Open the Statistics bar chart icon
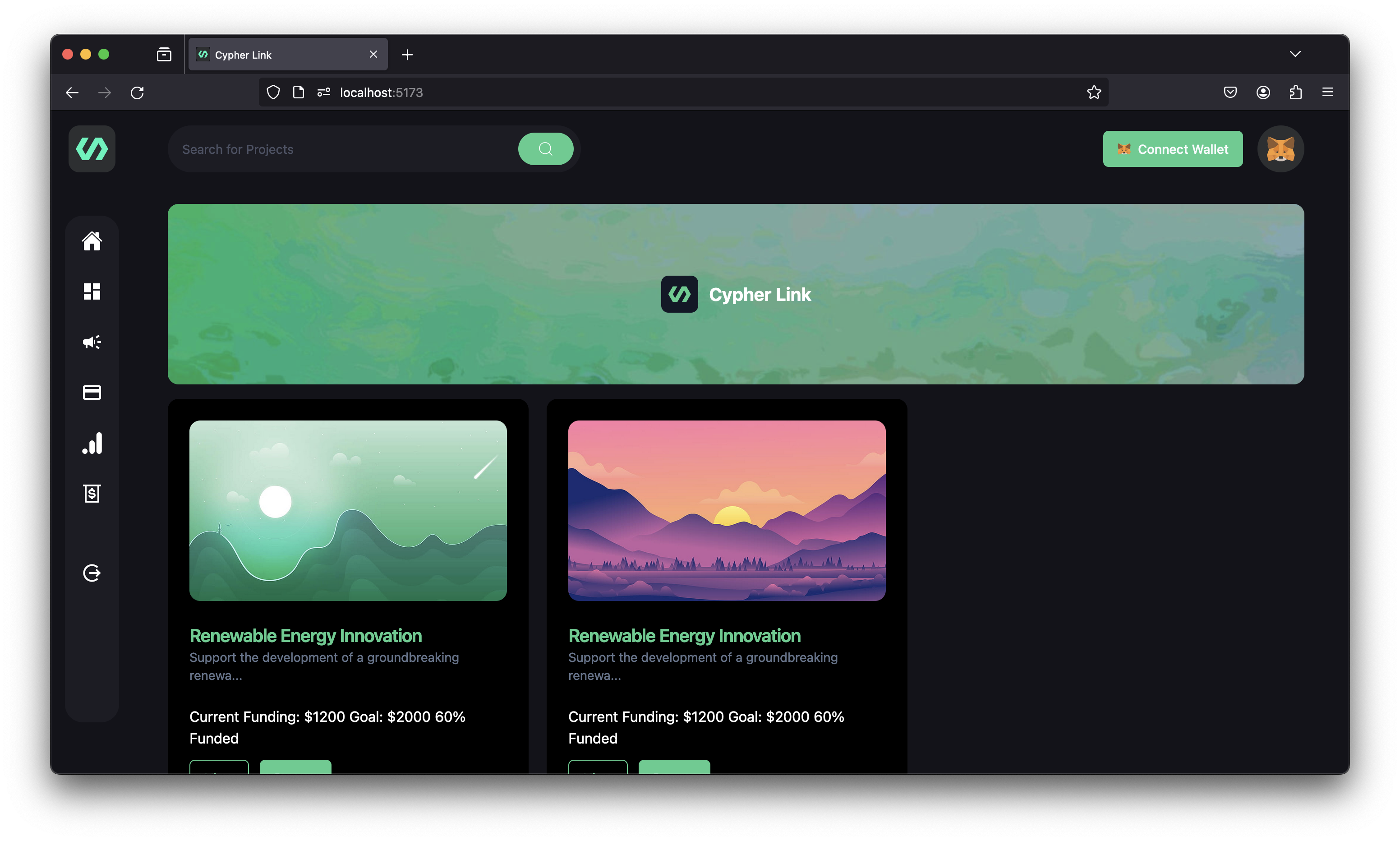This screenshot has width=1400, height=841. (x=92, y=443)
